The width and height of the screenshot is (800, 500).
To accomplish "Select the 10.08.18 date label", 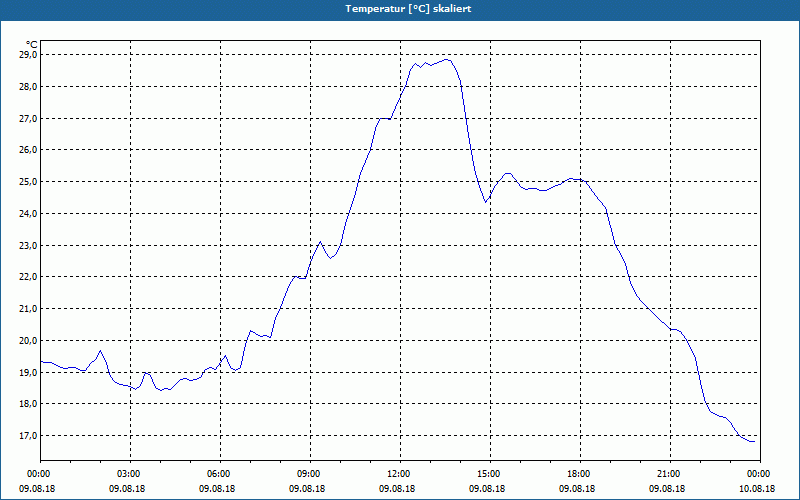I will pyautogui.click(x=757, y=488).
